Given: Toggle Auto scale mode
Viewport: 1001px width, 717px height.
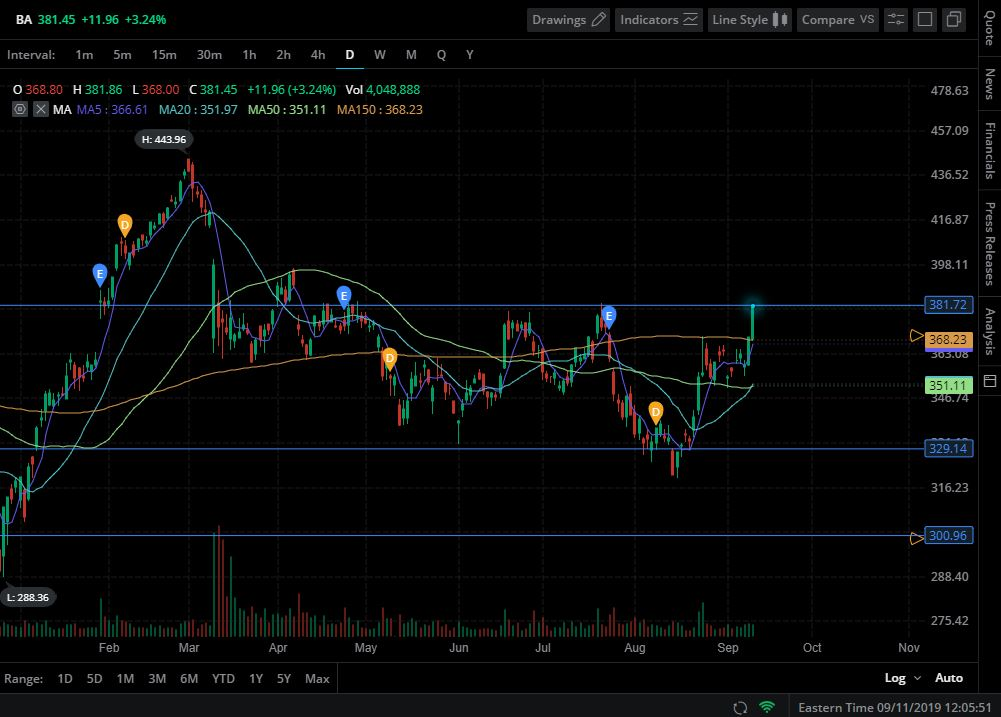Looking at the screenshot, I should click(949, 678).
